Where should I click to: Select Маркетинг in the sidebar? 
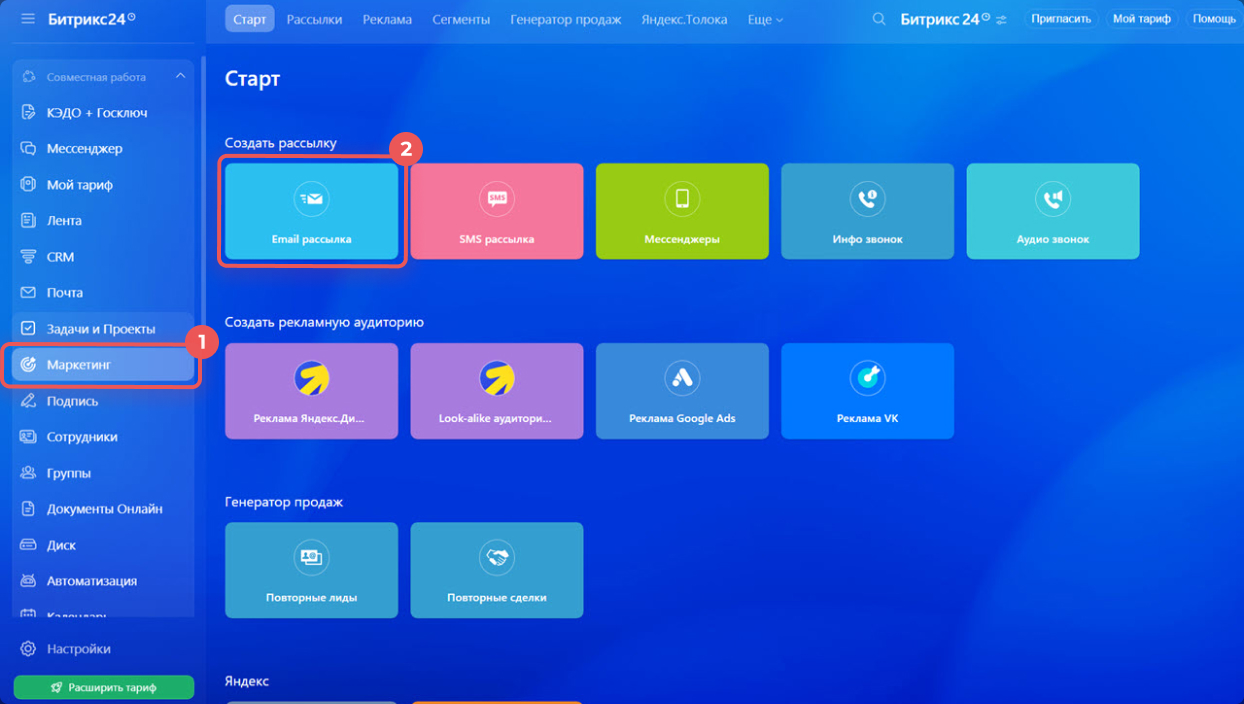point(104,365)
